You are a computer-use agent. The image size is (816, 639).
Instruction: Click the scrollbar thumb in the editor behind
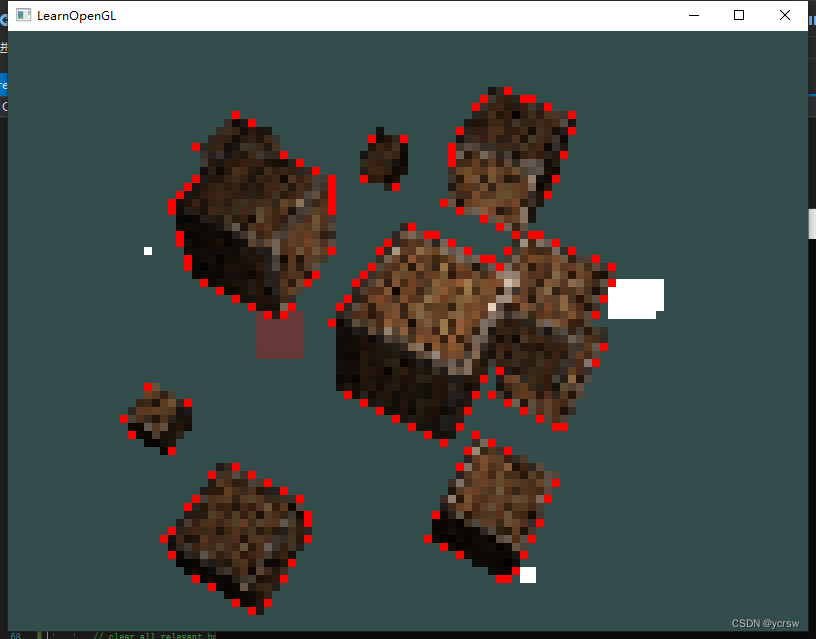pyautogui.click(x=812, y=224)
